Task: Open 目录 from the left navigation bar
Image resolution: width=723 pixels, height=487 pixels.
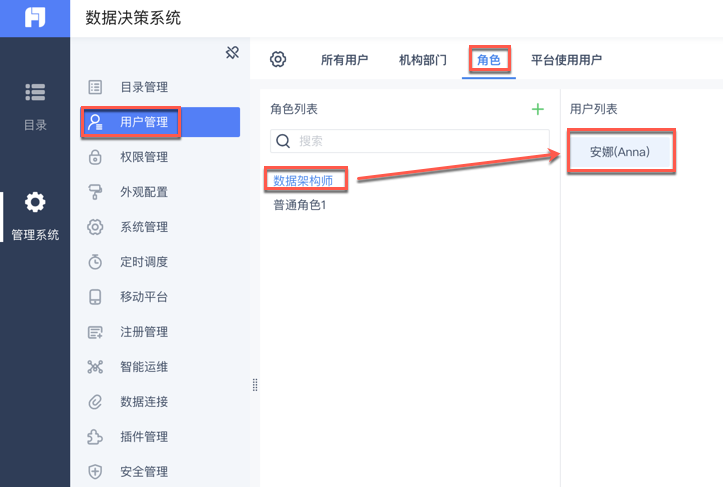Action: [35, 106]
